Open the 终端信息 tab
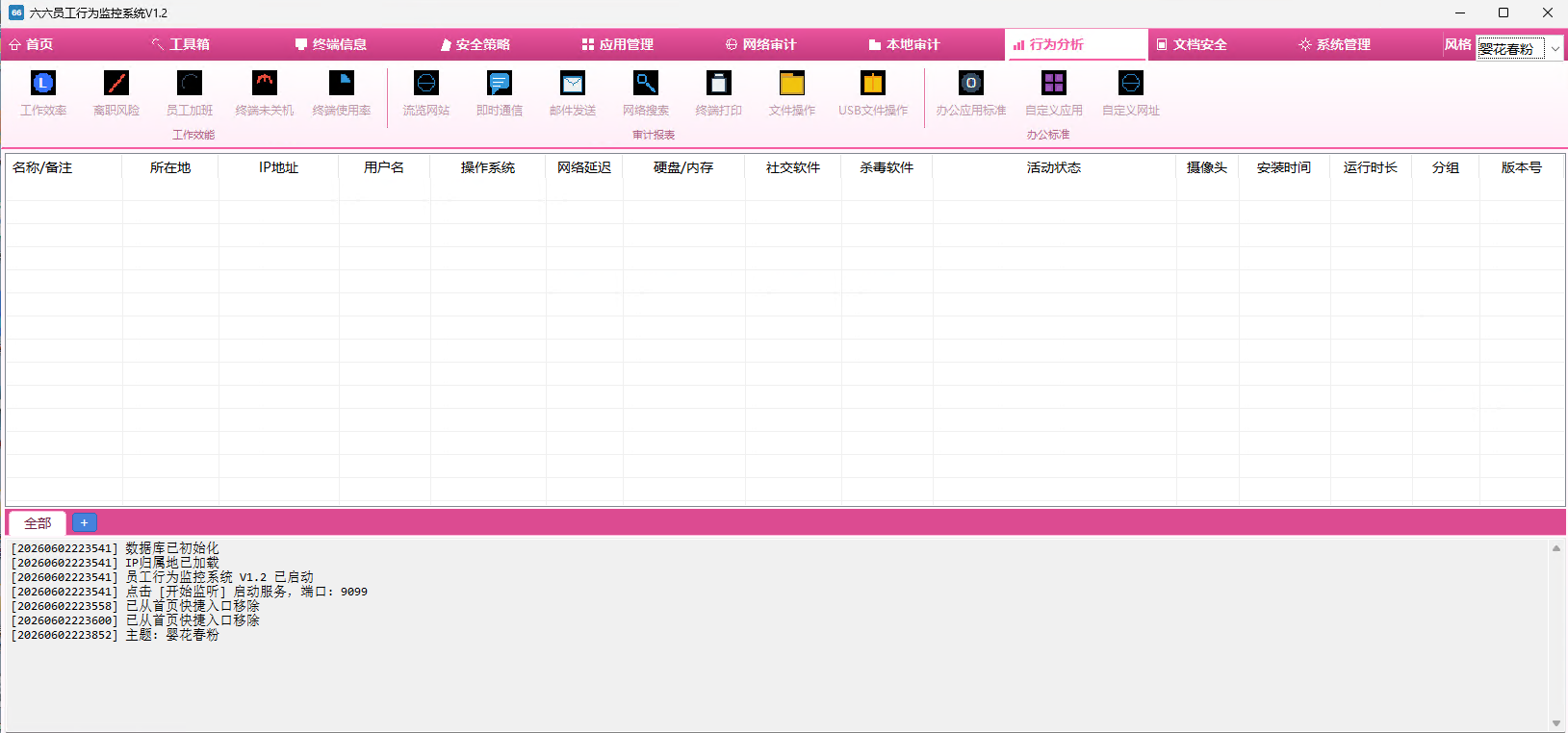1568x733 pixels. [x=330, y=44]
